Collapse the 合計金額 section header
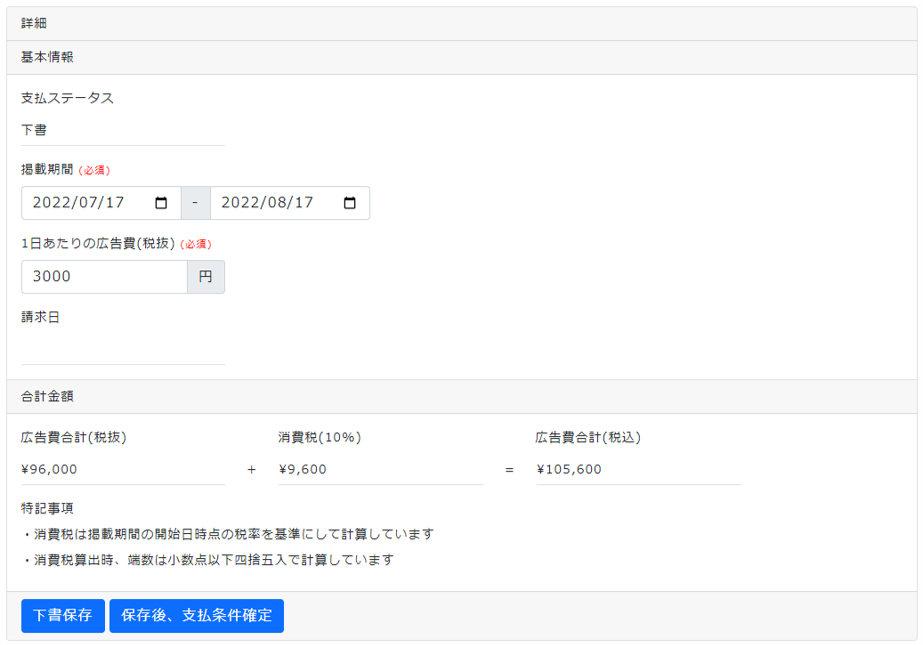 coord(462,396)
